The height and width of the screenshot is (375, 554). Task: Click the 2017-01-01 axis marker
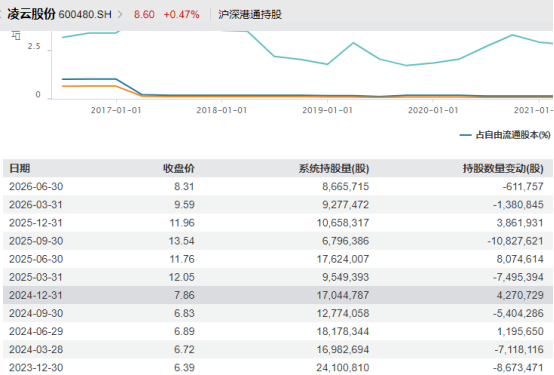pos(116,110)
